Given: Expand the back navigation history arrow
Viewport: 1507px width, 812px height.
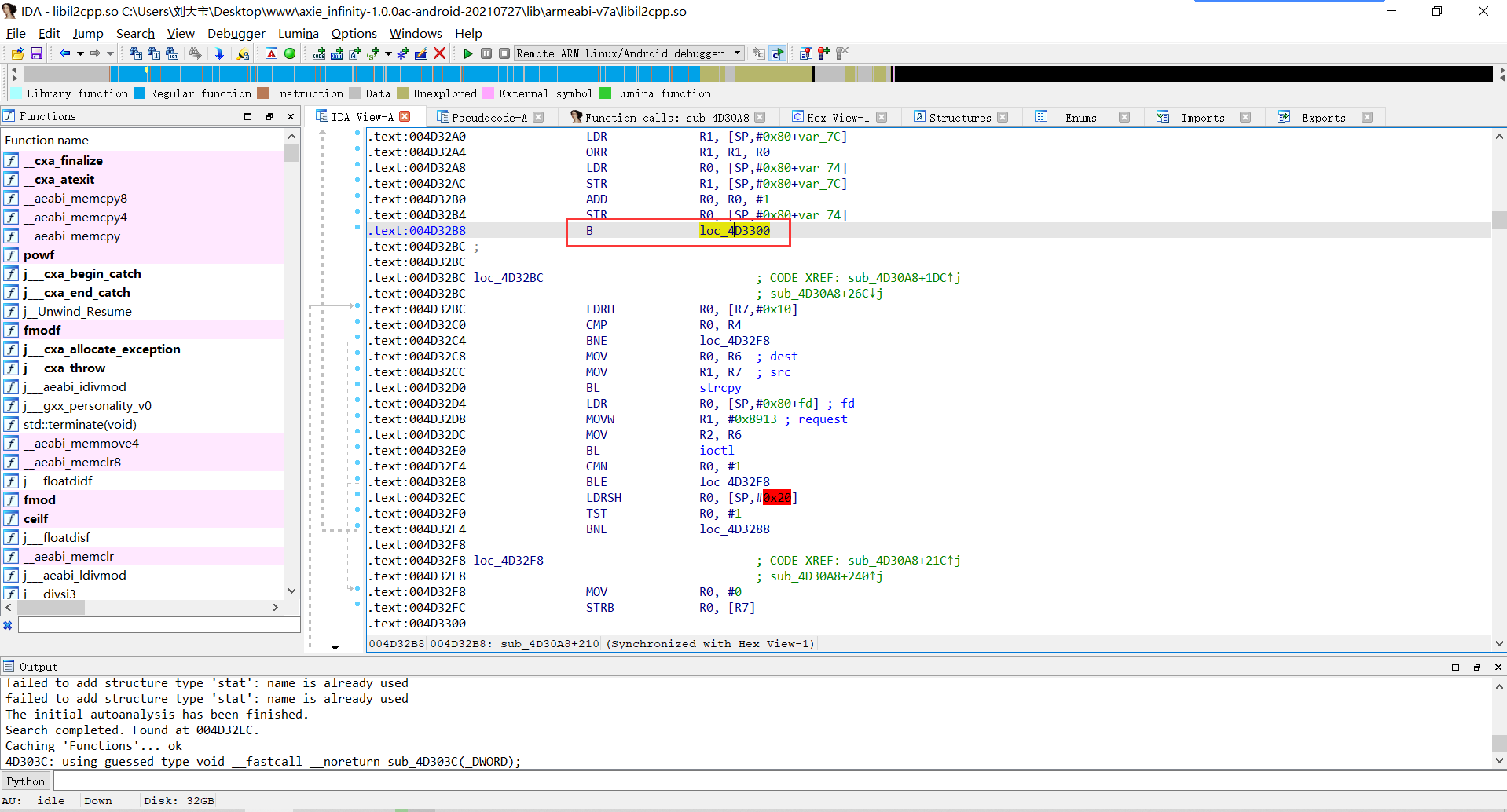Looking at the screenshot, I should [79, 53].
